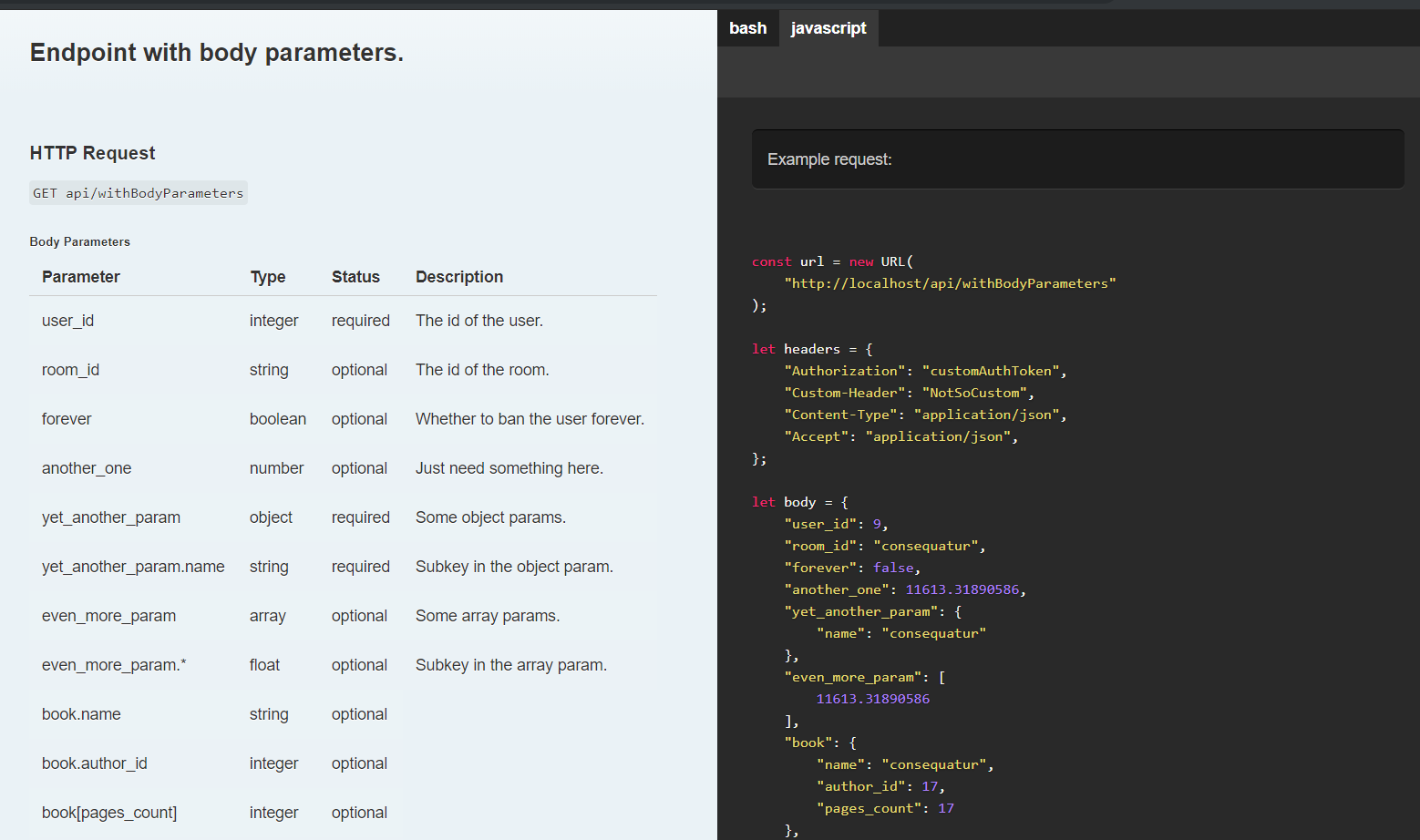
Task: Click the HTTP Request heading
Action: (92, 153)
